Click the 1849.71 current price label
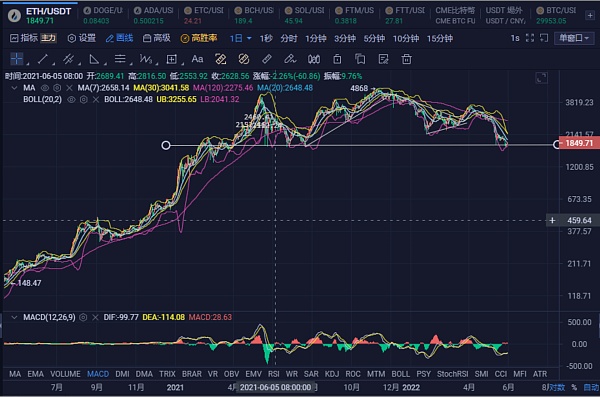This screenshot has width=600, height=397. tap(579, 143)
